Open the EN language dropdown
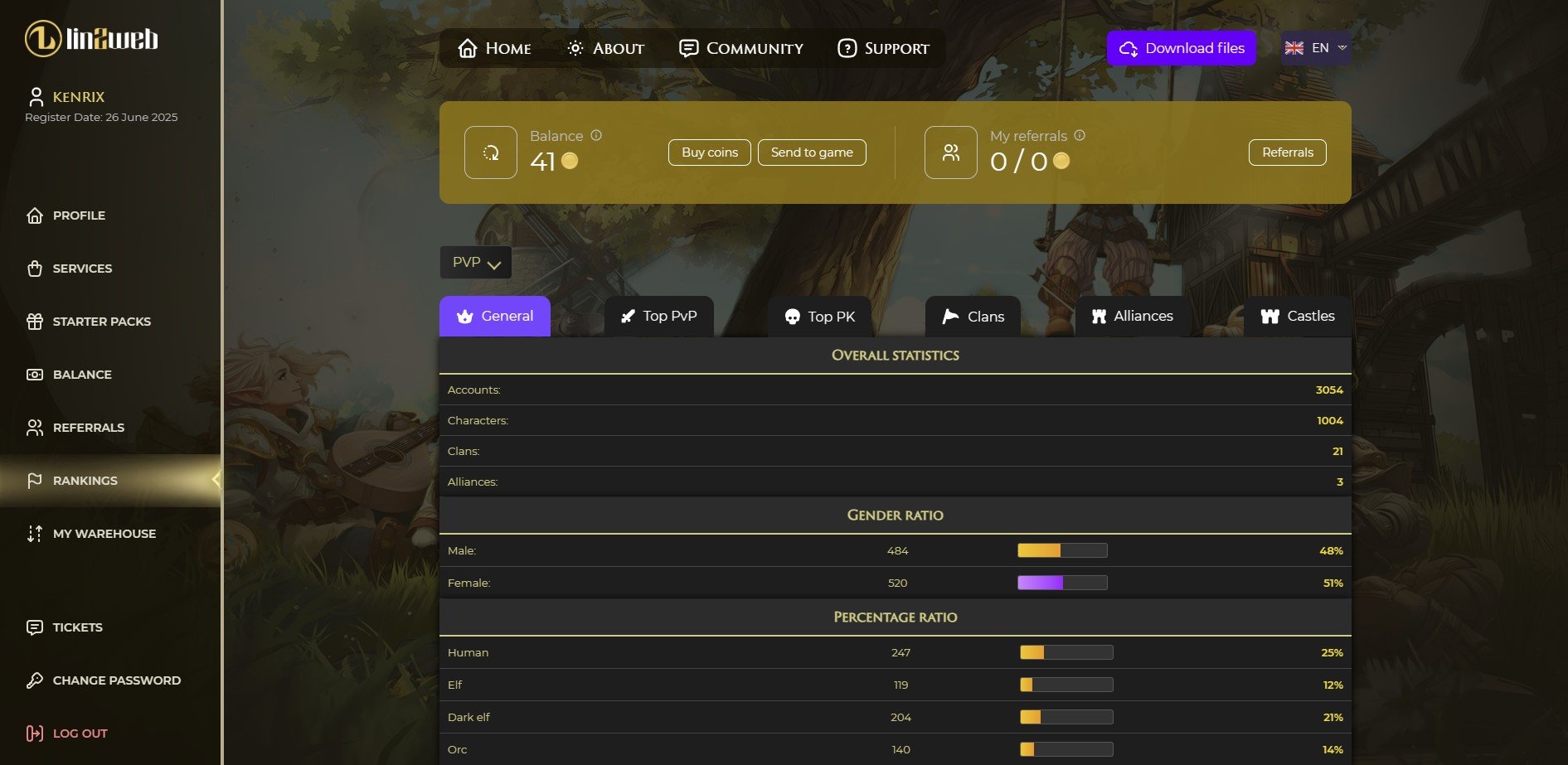This screenshot has height=765, width=1568. 1316,48
